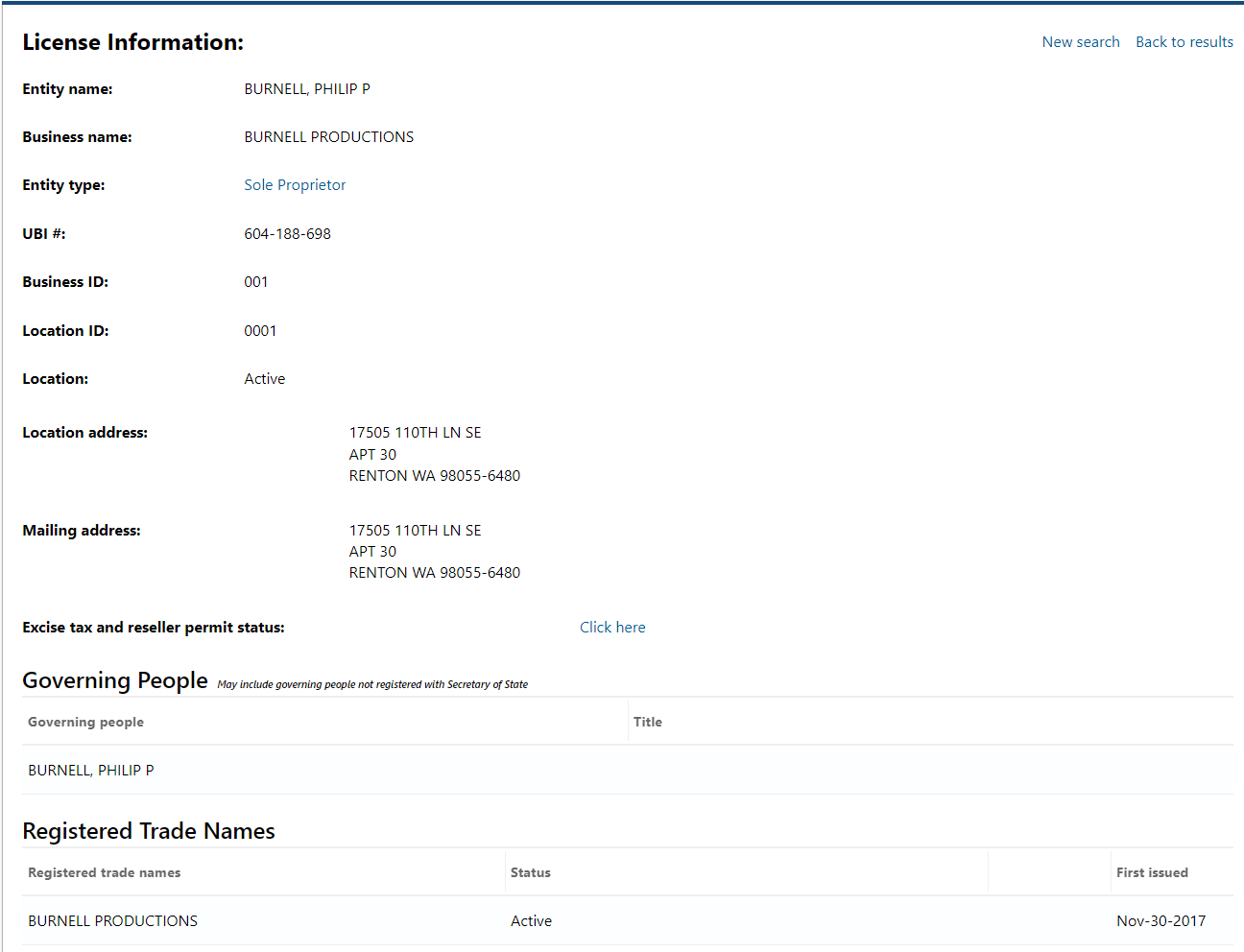Viewport: 1244px width, 952px height.
Task: Select the UBI number 604-188-698
Action: (x=287, y=234)
